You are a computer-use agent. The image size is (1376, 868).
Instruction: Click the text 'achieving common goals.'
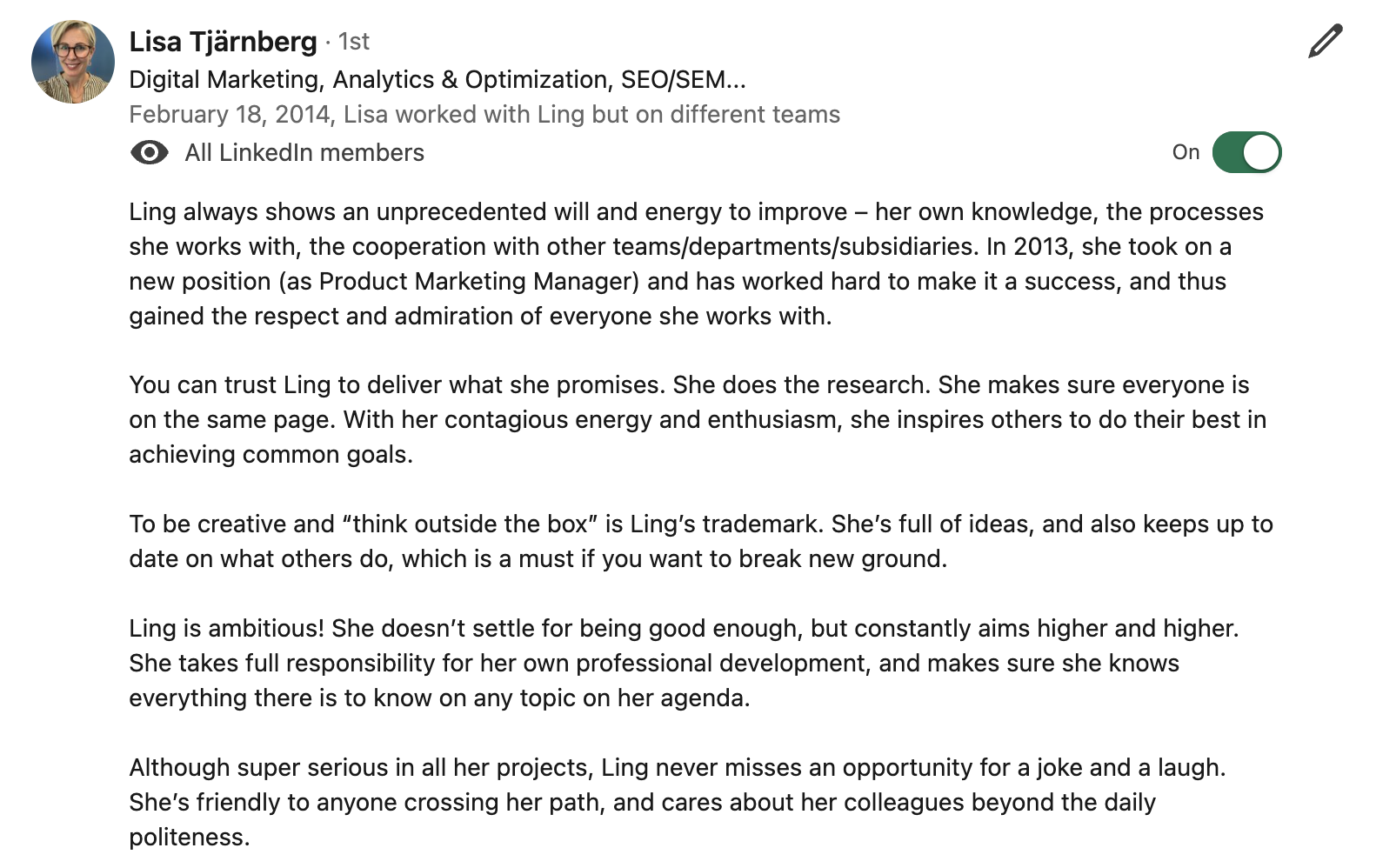pos(271,455)
